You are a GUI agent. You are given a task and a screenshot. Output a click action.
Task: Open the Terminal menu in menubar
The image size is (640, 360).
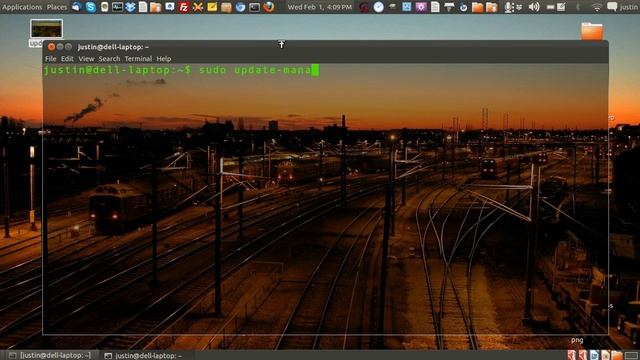pos(138,59)
